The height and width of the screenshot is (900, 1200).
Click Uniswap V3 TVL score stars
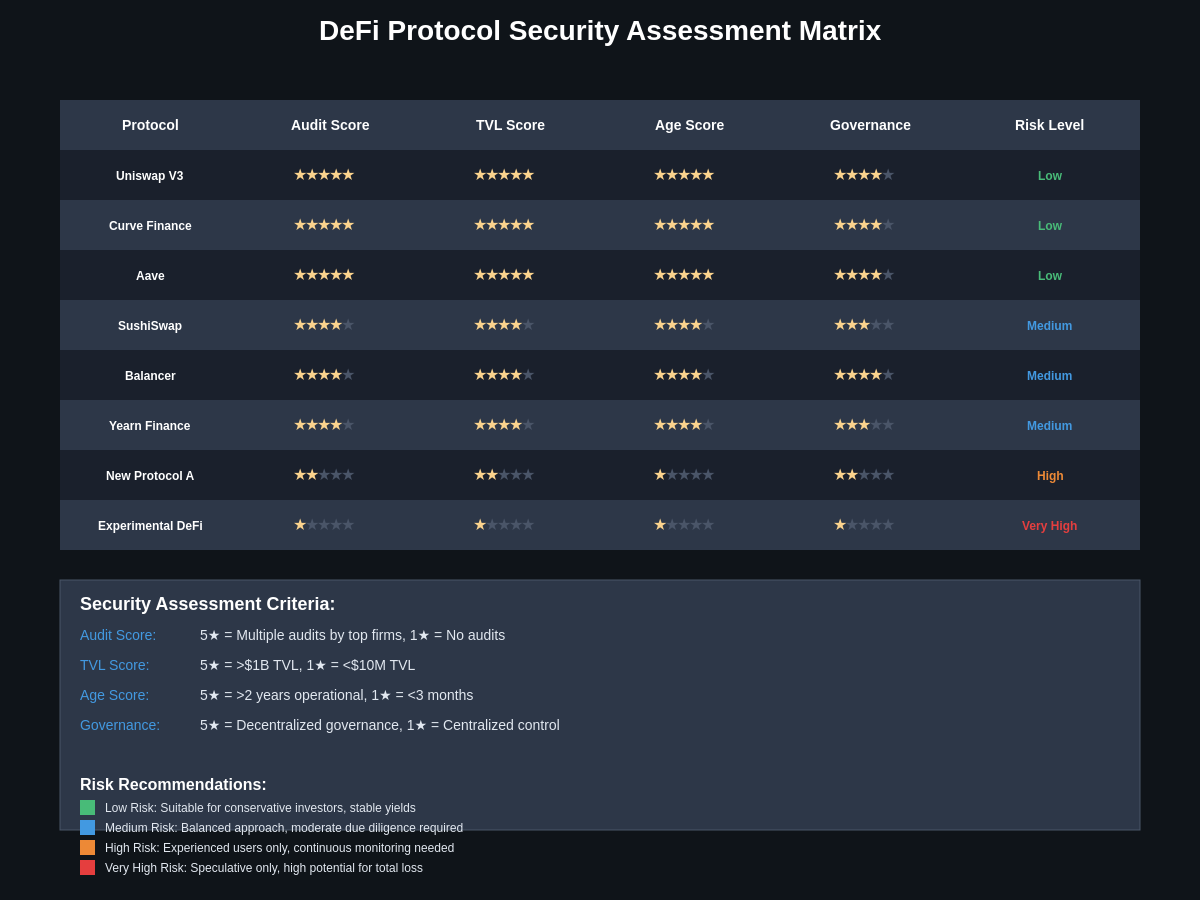[x=504, y=175]
